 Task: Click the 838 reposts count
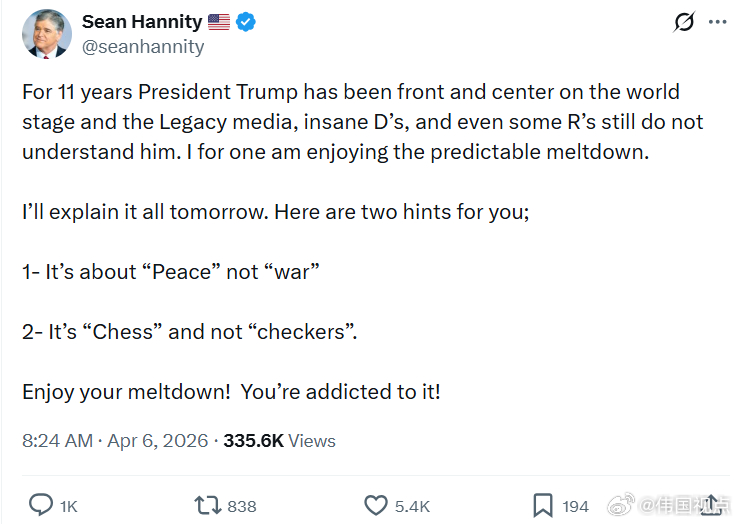(242, 506)
